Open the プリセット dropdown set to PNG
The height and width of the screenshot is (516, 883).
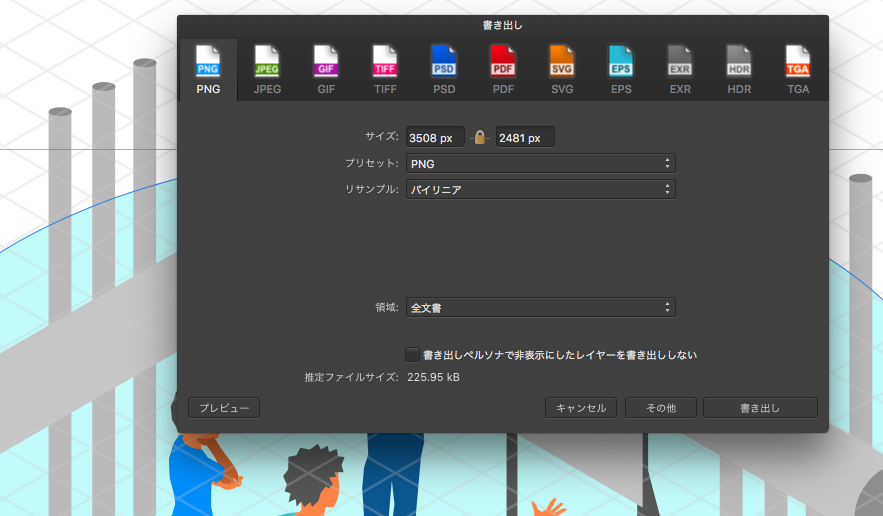pos(541,163)
